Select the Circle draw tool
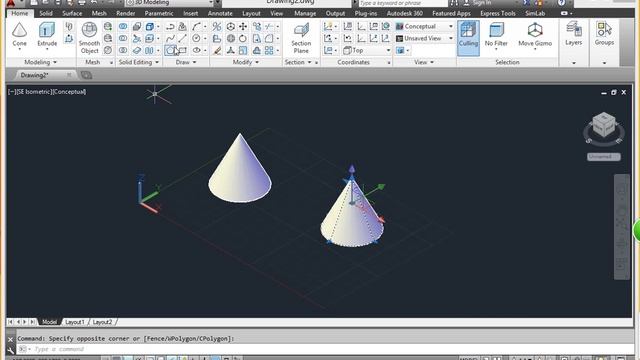The image size is (640, 360). (x=197, y=38)
